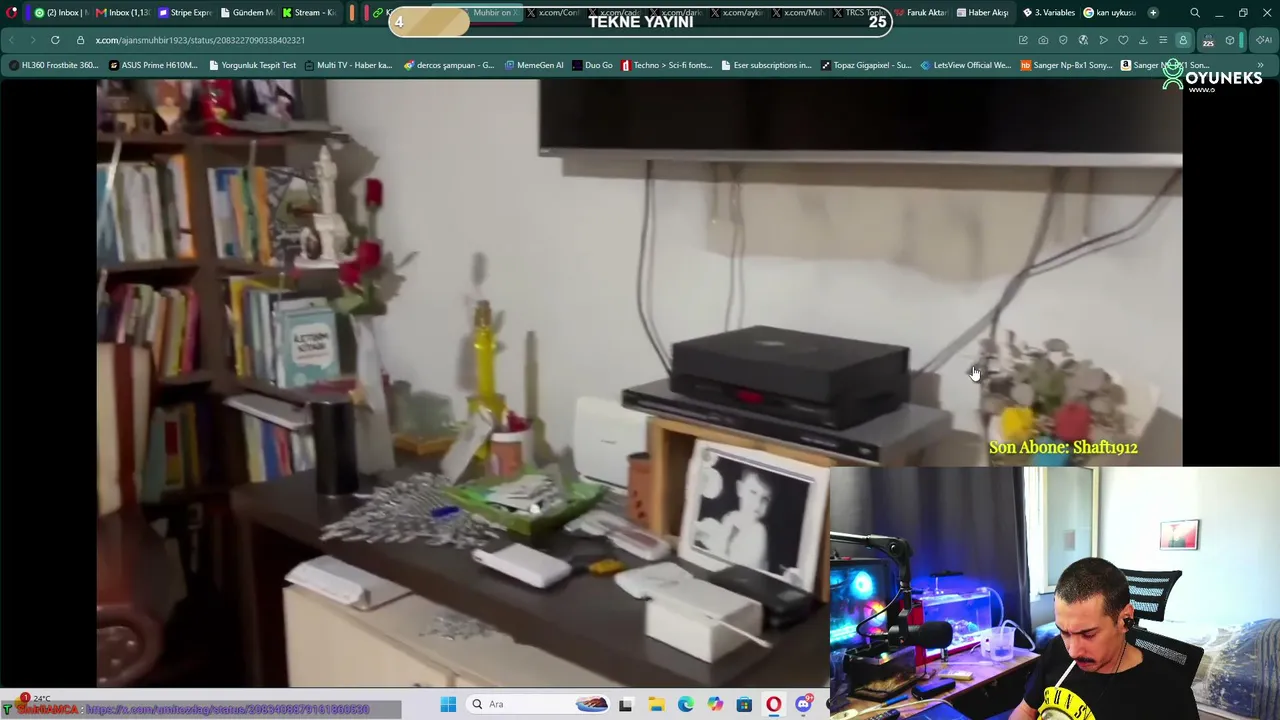Click the Opera icon on the taskbar
The image size is (1280, 720).
click(x=773, y=704)
